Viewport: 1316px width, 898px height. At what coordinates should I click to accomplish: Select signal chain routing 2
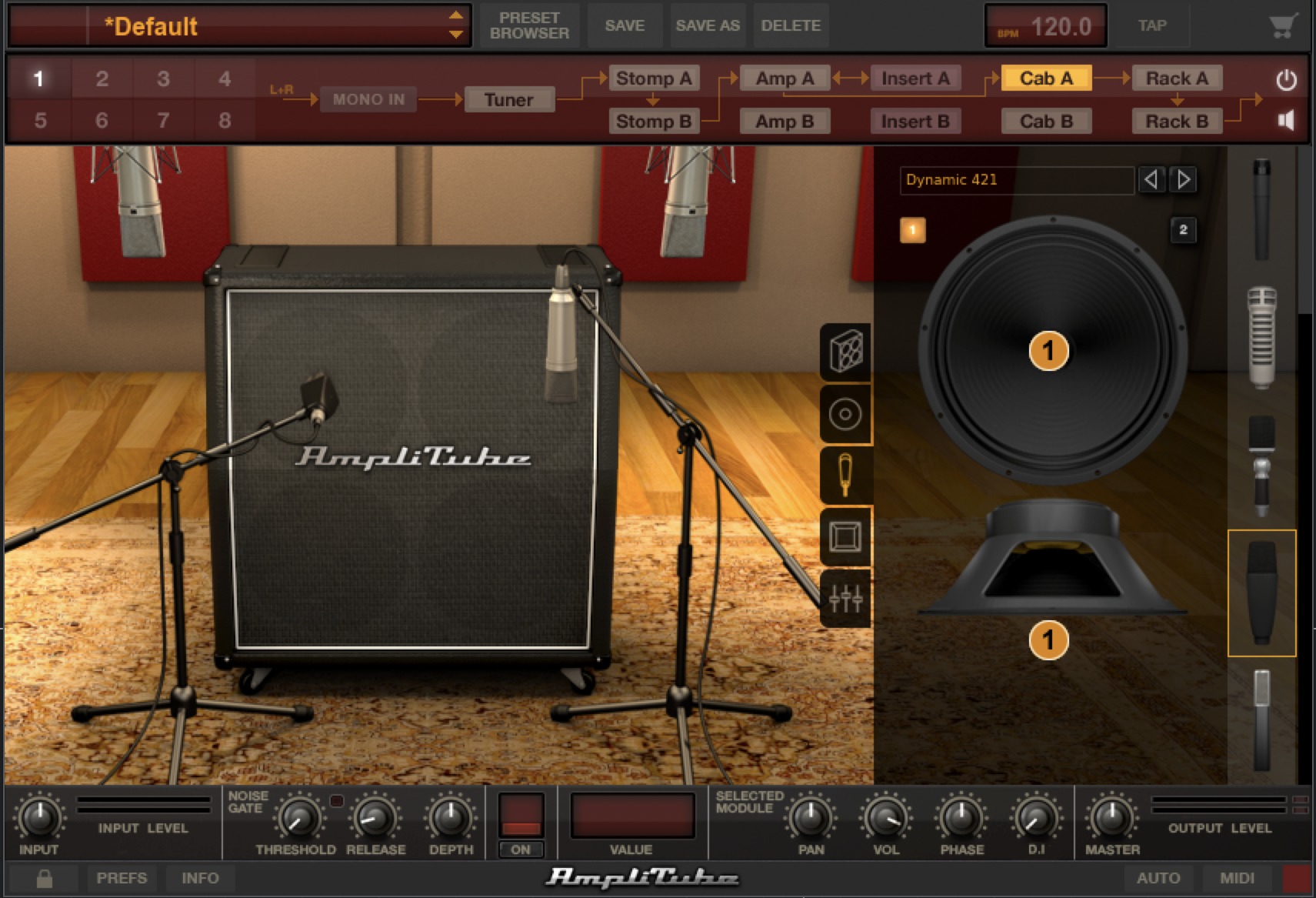click(102, 78)
